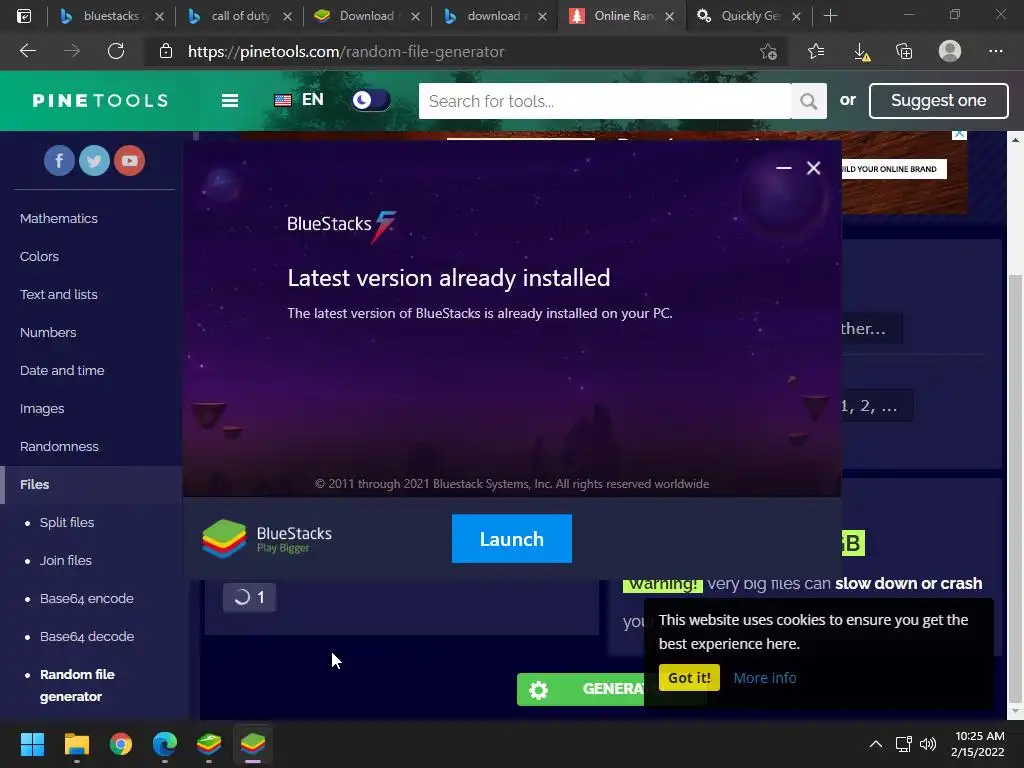Image resolution: width=1024 pixels, height=768 pixels.
Task: Open Windows Start menu
Action: pyautogui.click(x=32, y=744)
